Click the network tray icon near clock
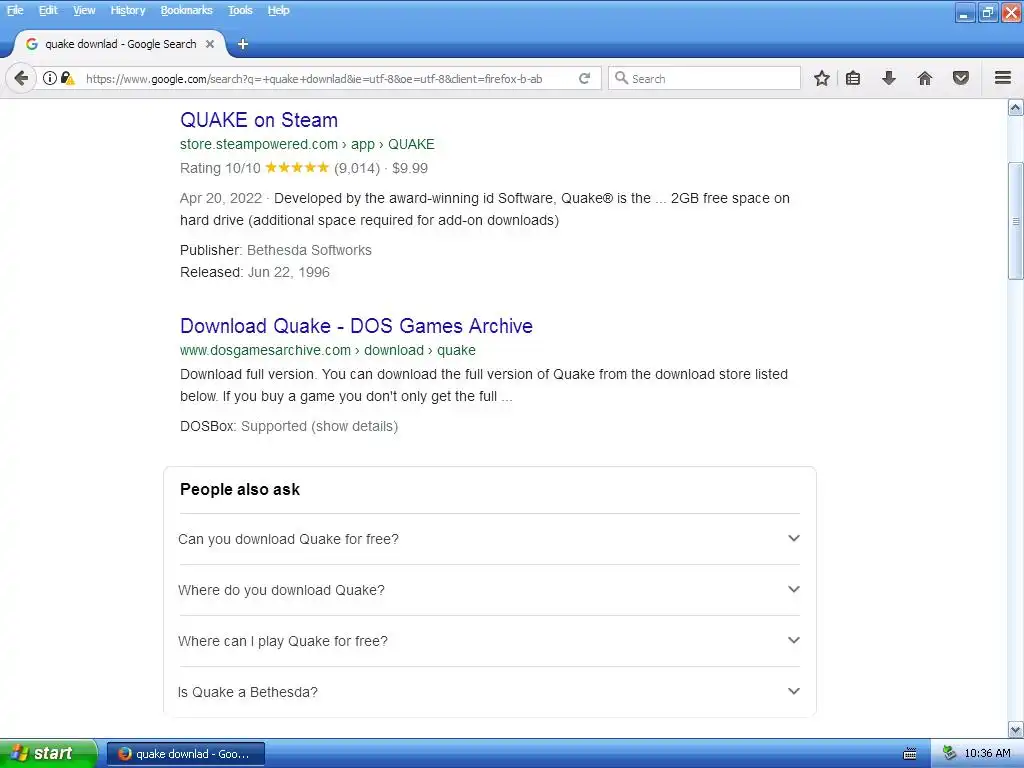 [x=950, y=753]
